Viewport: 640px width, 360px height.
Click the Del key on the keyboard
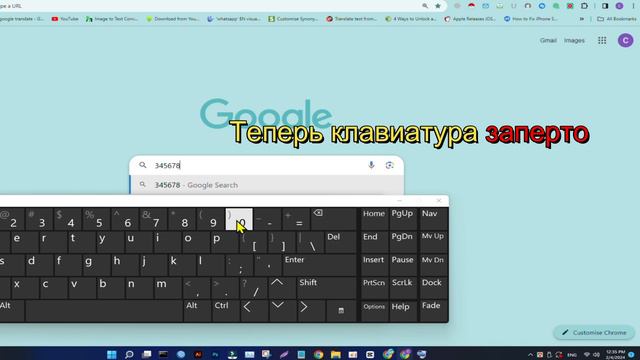(x=341, y=242)
